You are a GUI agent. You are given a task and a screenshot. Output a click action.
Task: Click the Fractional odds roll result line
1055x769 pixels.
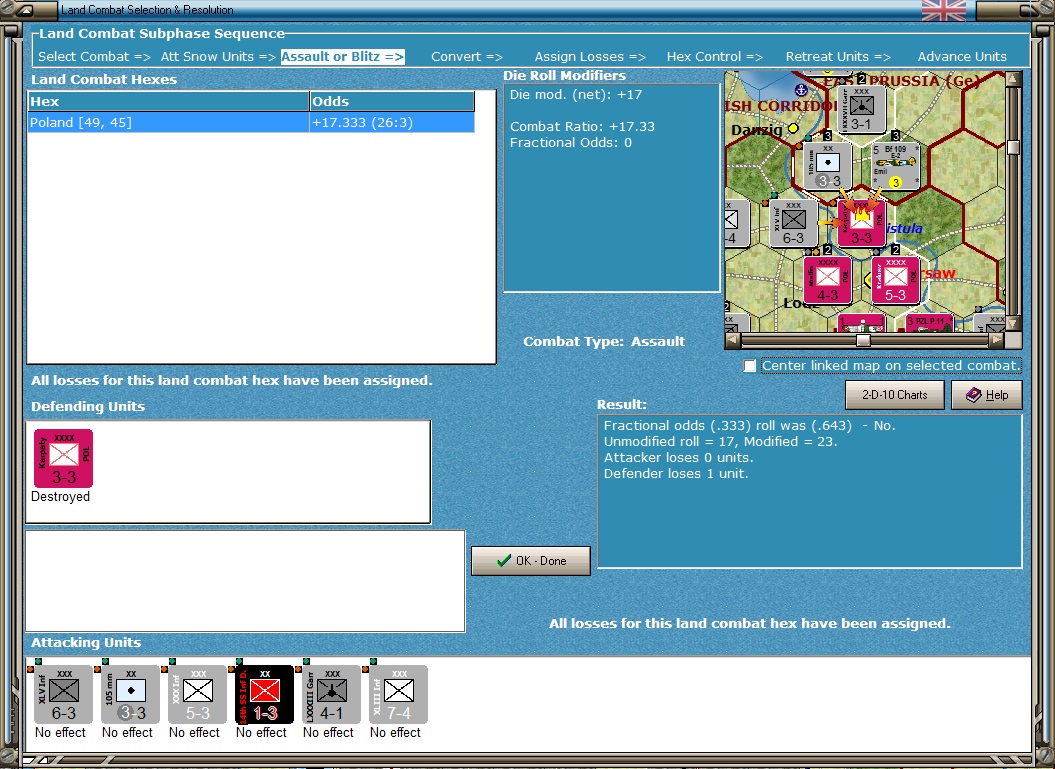[750, 425]
